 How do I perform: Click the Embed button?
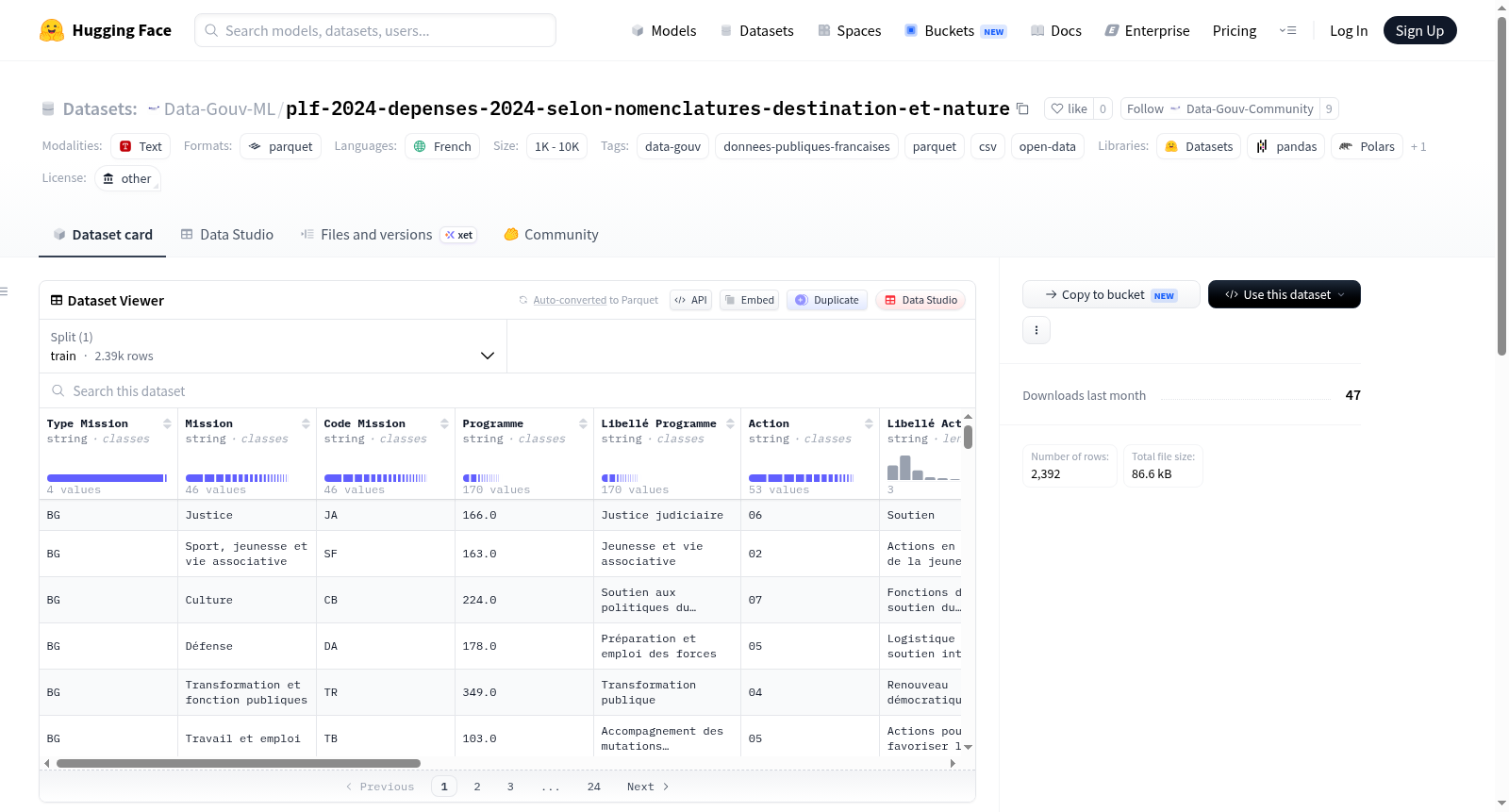pos(750,300)
